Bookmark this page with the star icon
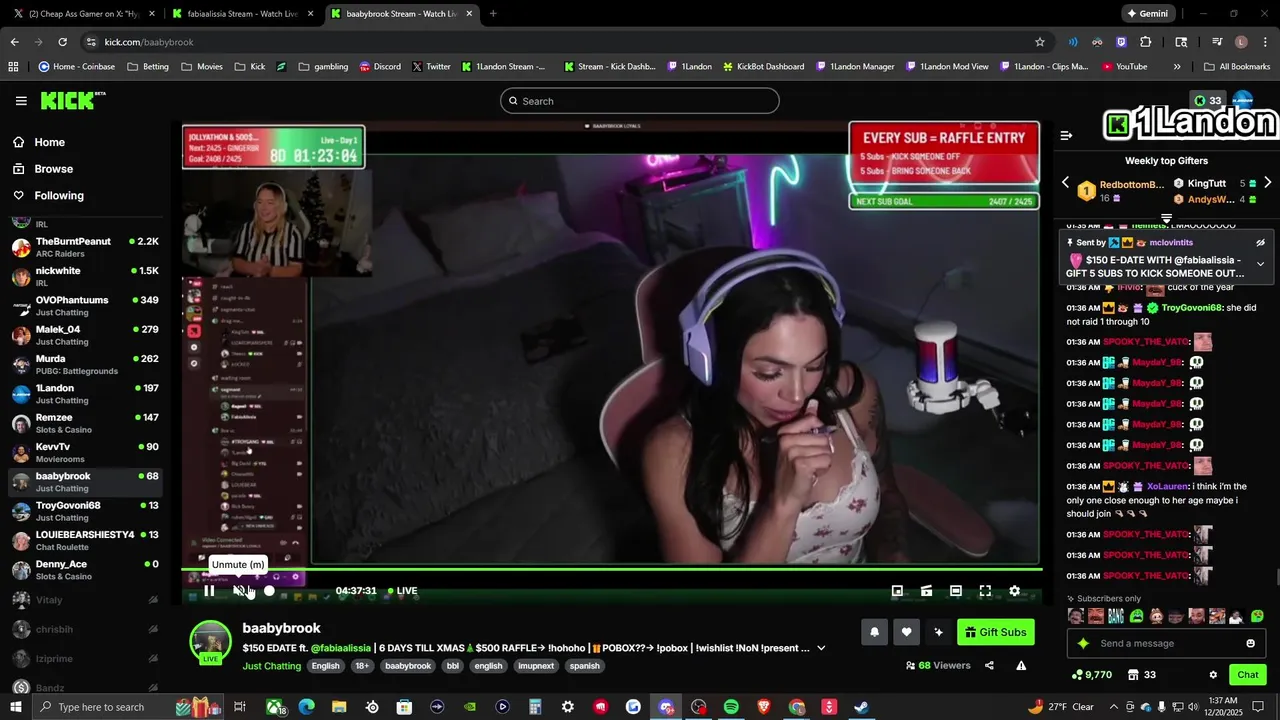Image resolution: width=1280 pixels, height=720 pixels. (1040, 42)
